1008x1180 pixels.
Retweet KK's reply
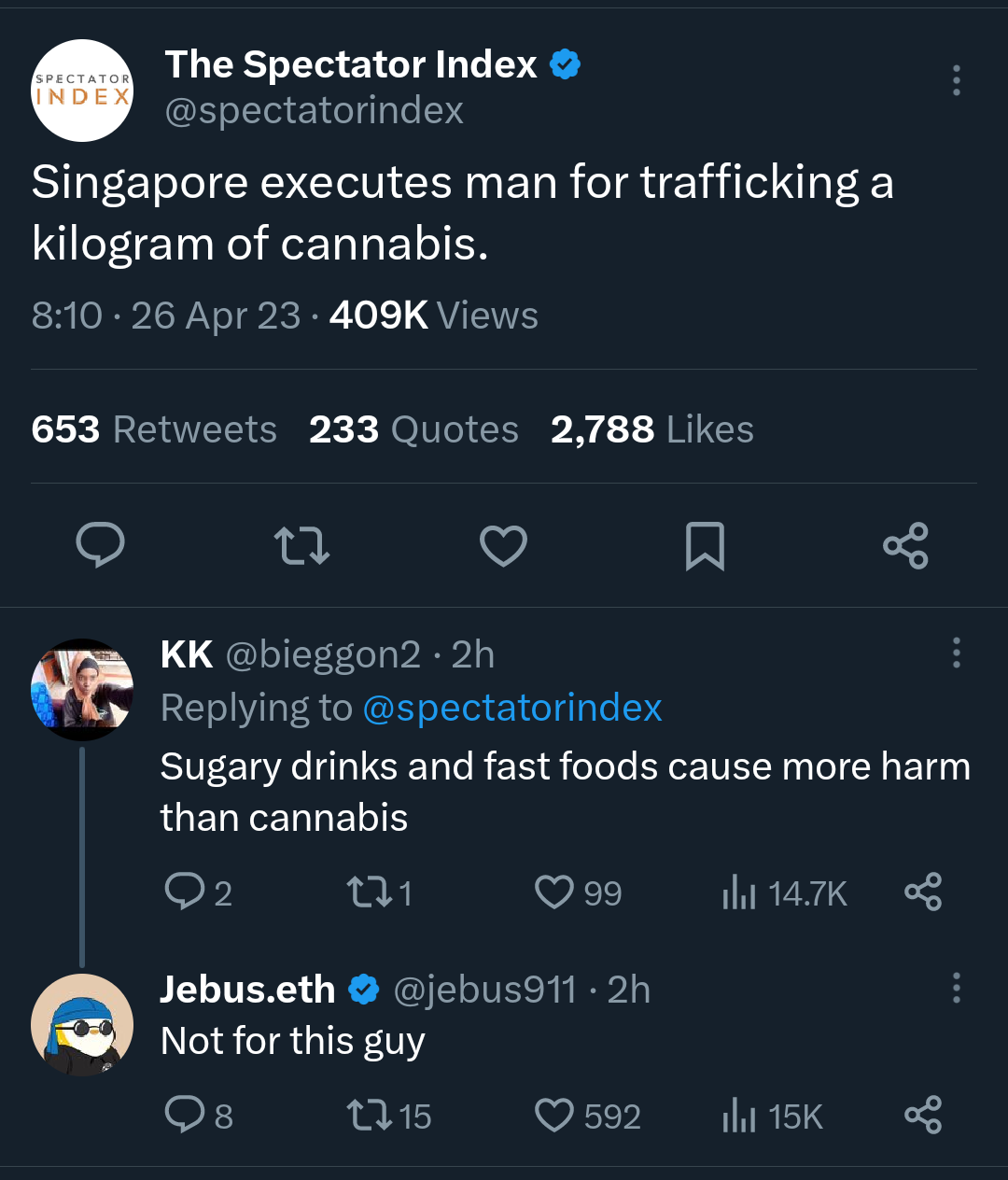pyautogui.click(x=364, y=892)
